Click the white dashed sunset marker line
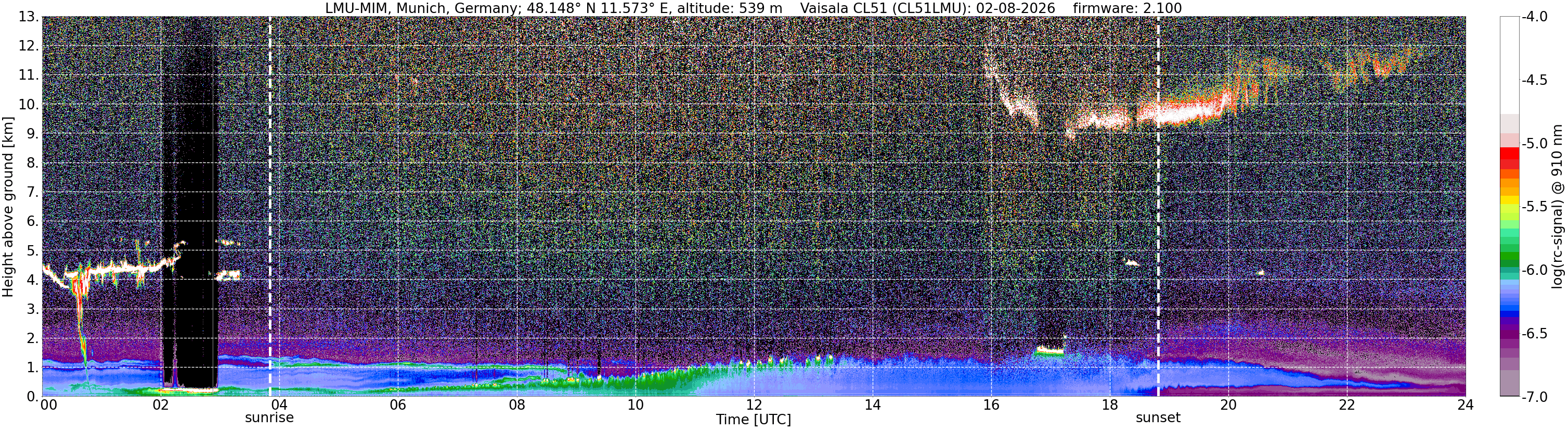Screen dimensions: 1568x430 click(1158, 207)
